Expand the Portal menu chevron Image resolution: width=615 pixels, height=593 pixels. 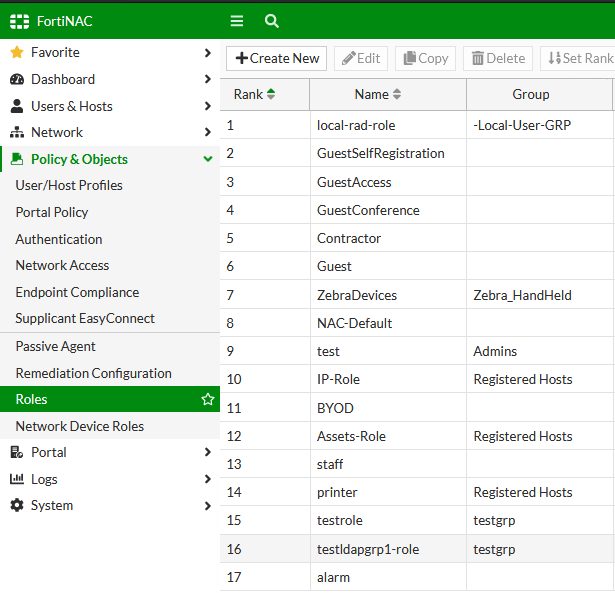click(208, 452)
